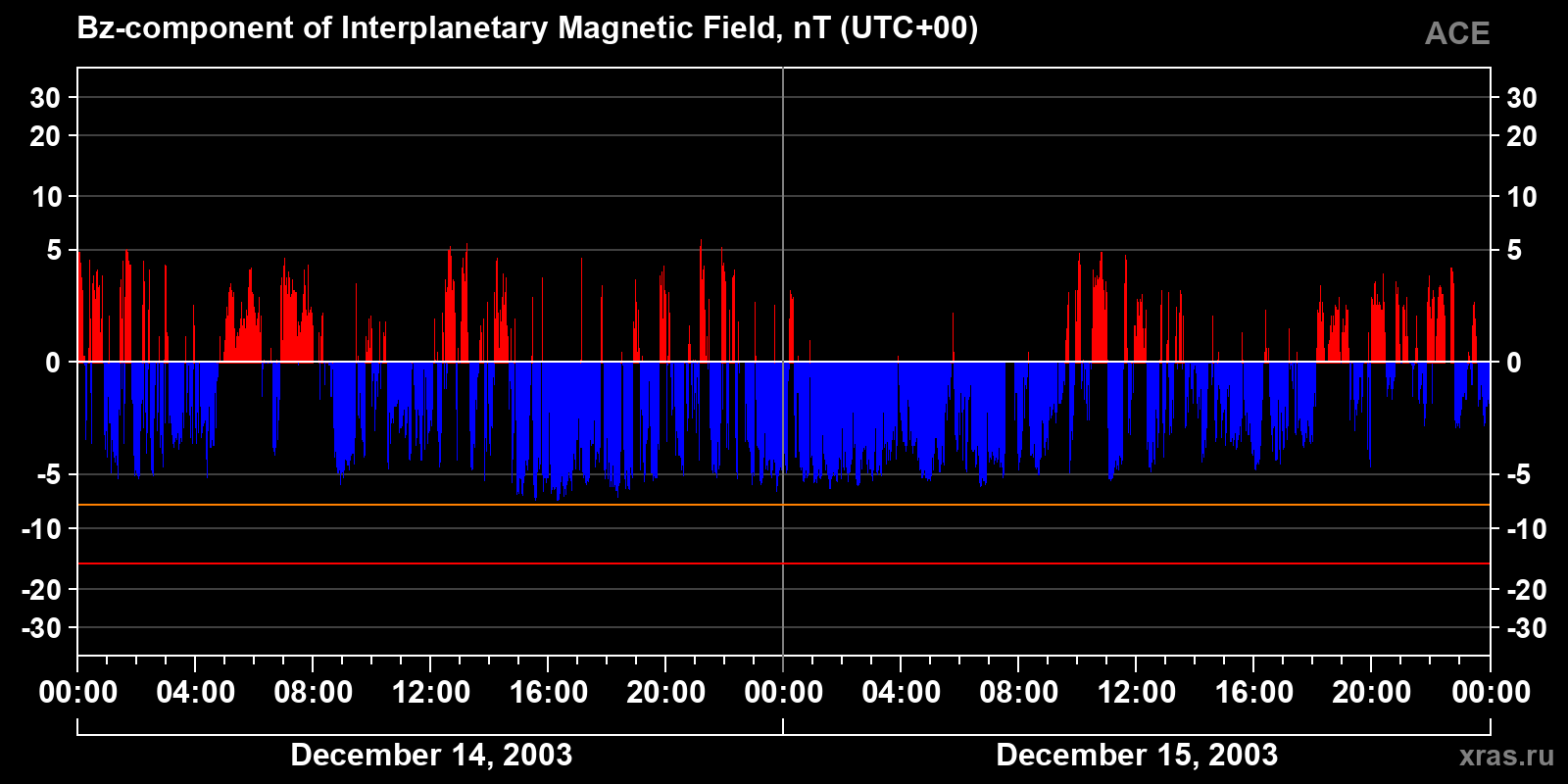The height and width of the screenshot is (784, 1568).
Task: Click the 'December 14, 2003' date label
Action: pos(431,755)
